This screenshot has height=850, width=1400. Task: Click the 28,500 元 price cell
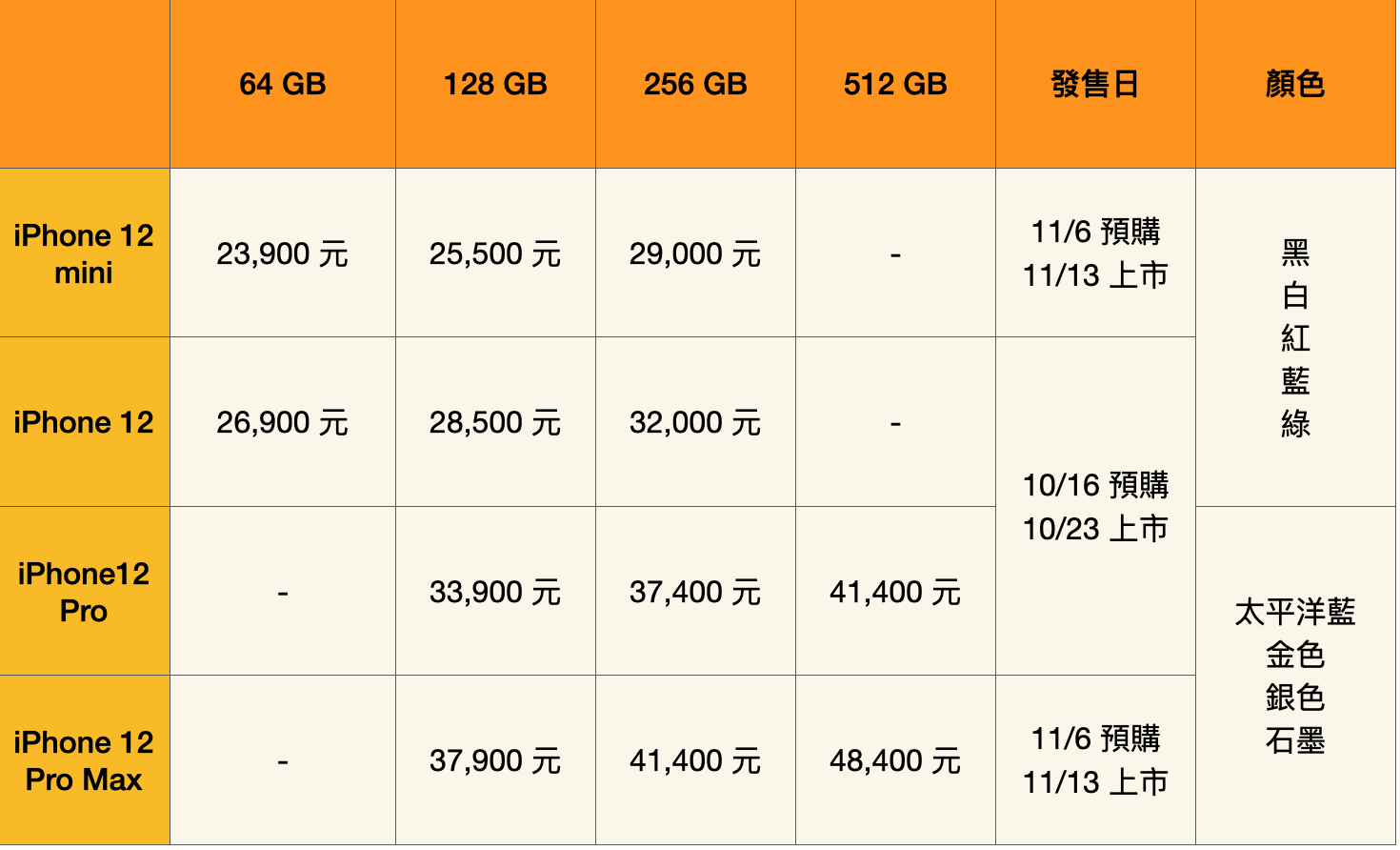click(x=495, y=423)
